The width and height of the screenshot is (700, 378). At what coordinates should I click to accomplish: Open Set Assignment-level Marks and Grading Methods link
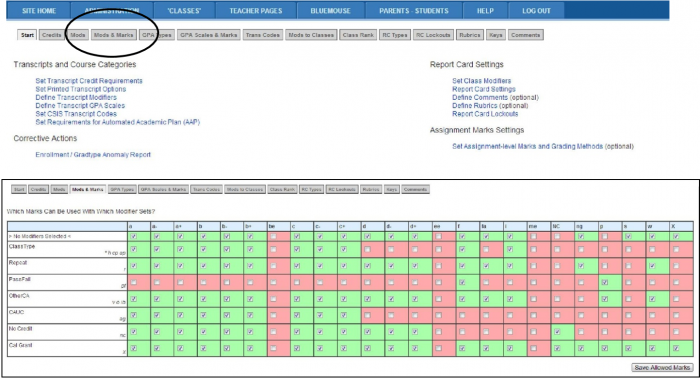point(528,146)
